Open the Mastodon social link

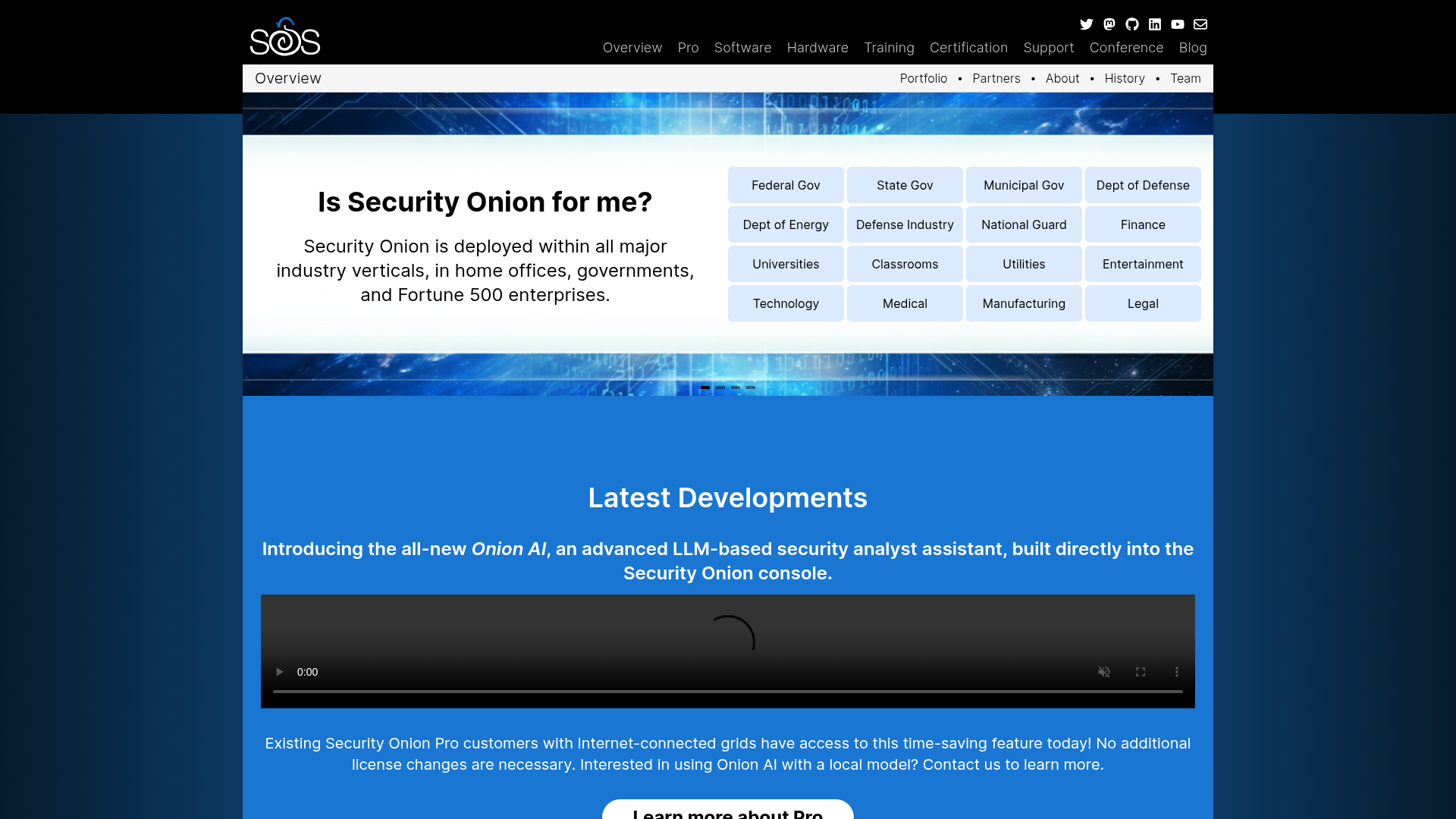[x=1109, y=24]
